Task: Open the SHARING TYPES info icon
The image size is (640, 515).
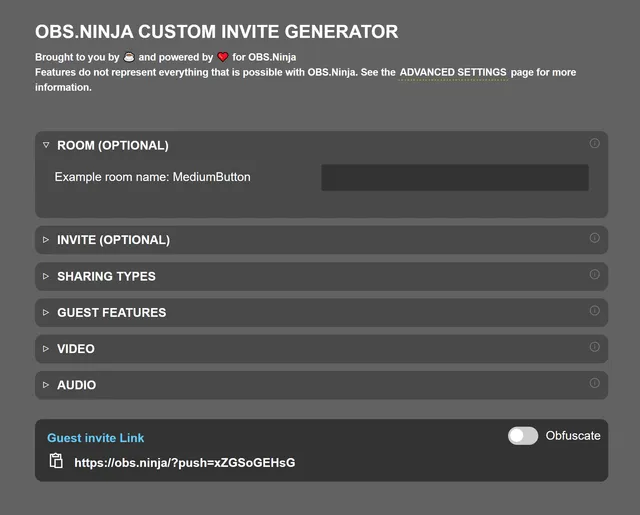Action: (595, 274)
